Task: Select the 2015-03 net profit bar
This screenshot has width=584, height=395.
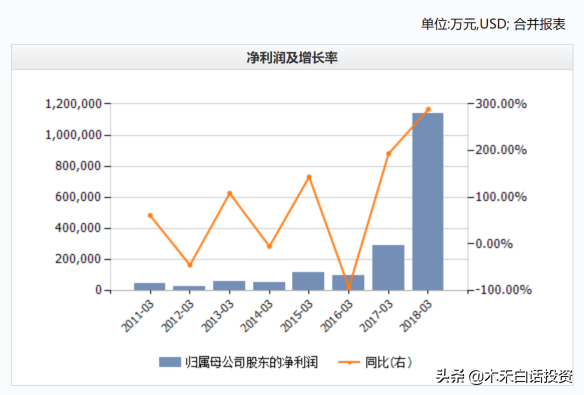Action: click(x=308, y=281)
